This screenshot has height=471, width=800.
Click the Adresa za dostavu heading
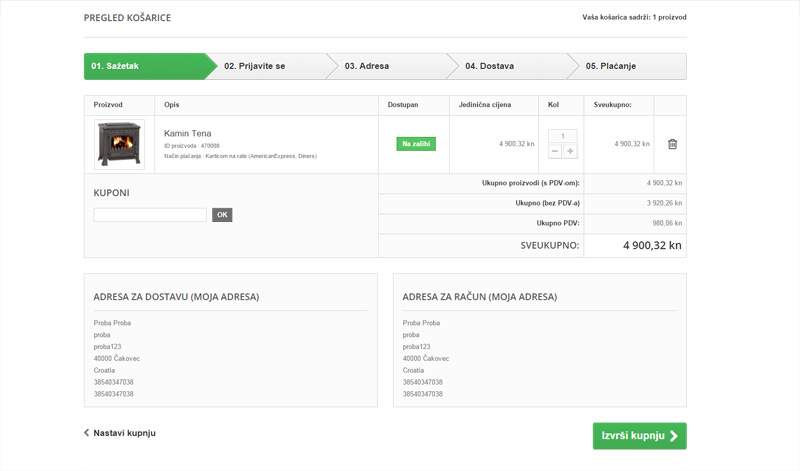pos(176,297)
